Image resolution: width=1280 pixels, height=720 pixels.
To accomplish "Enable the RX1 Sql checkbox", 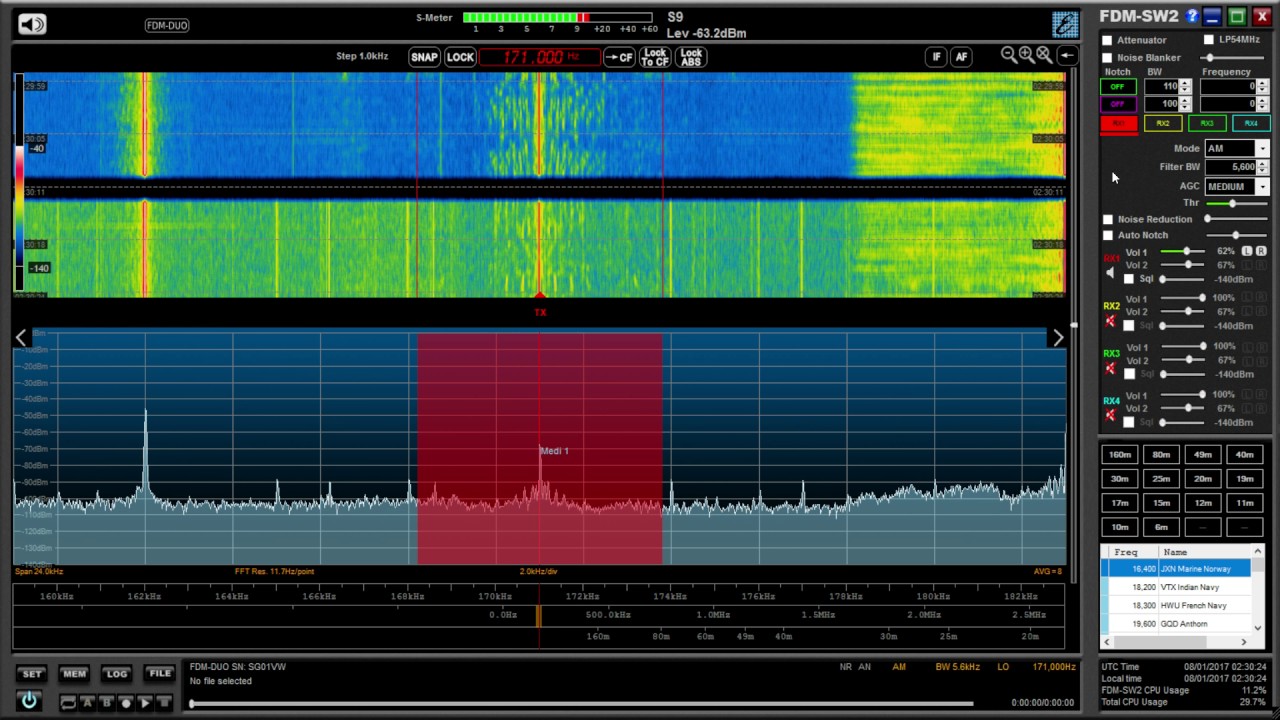I will 1129,279.
